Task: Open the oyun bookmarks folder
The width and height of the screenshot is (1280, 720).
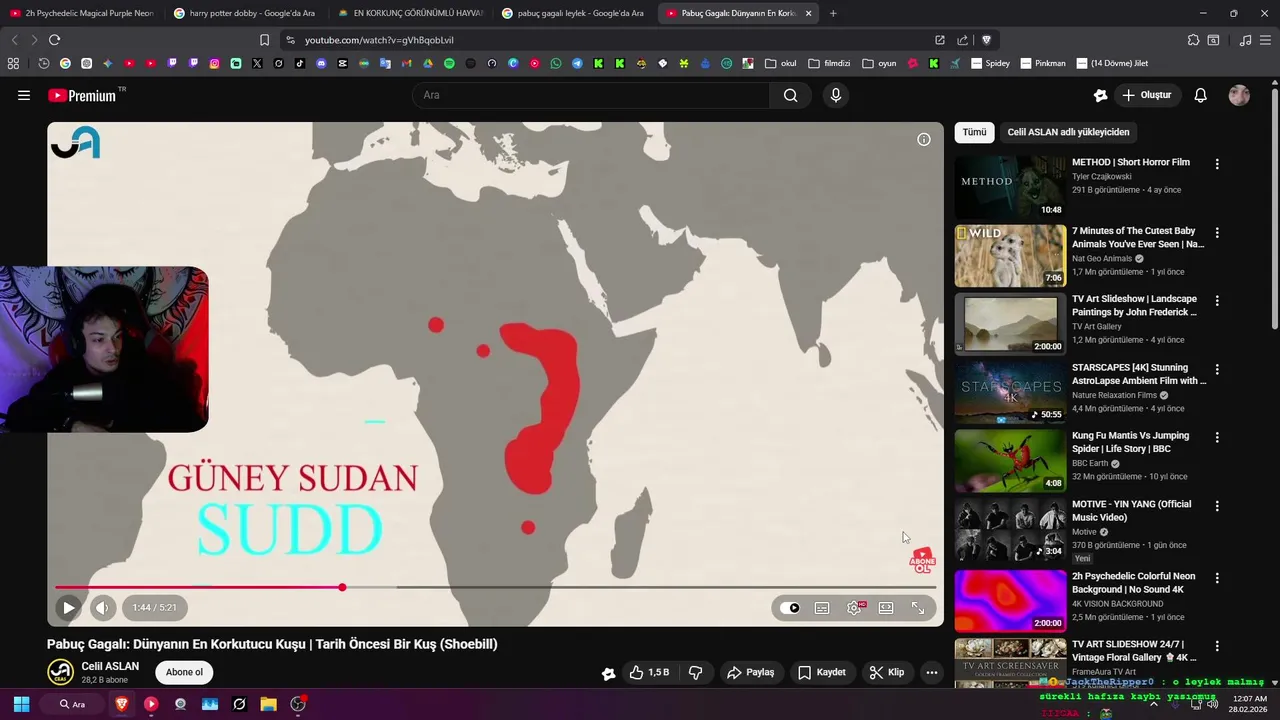Action: click(879, 63)
